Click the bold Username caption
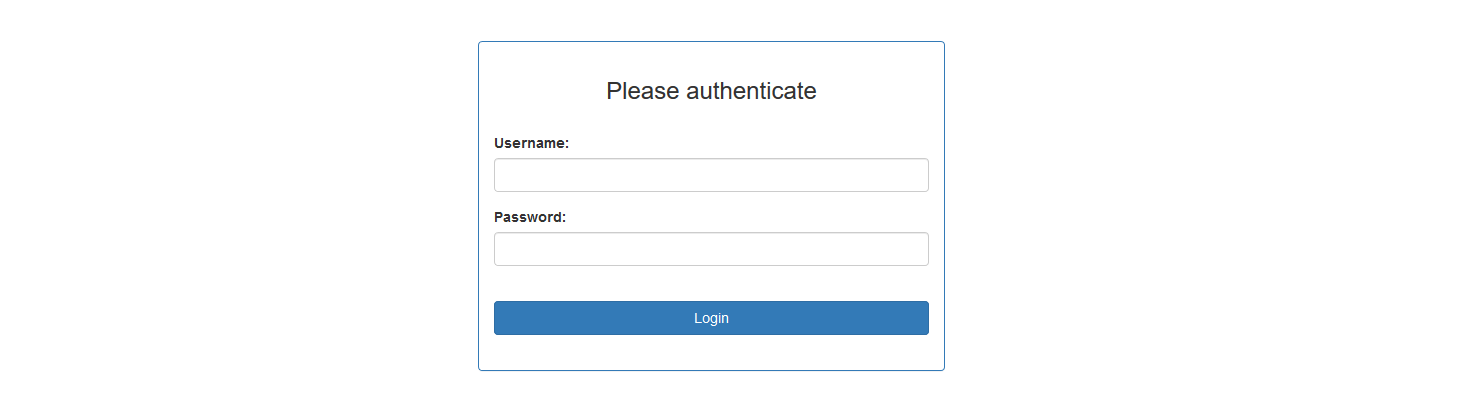The image size is (1459, 413). [531, 143]
